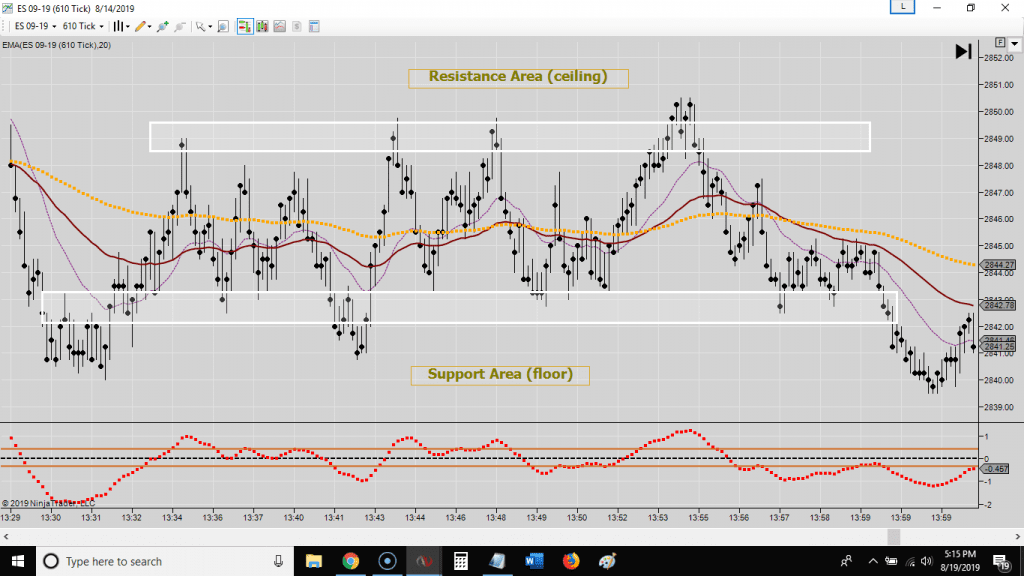The width and height of the screenshot is (1024, 576).
Task: Open Firefox from taskbar
Action: [571, 561]
